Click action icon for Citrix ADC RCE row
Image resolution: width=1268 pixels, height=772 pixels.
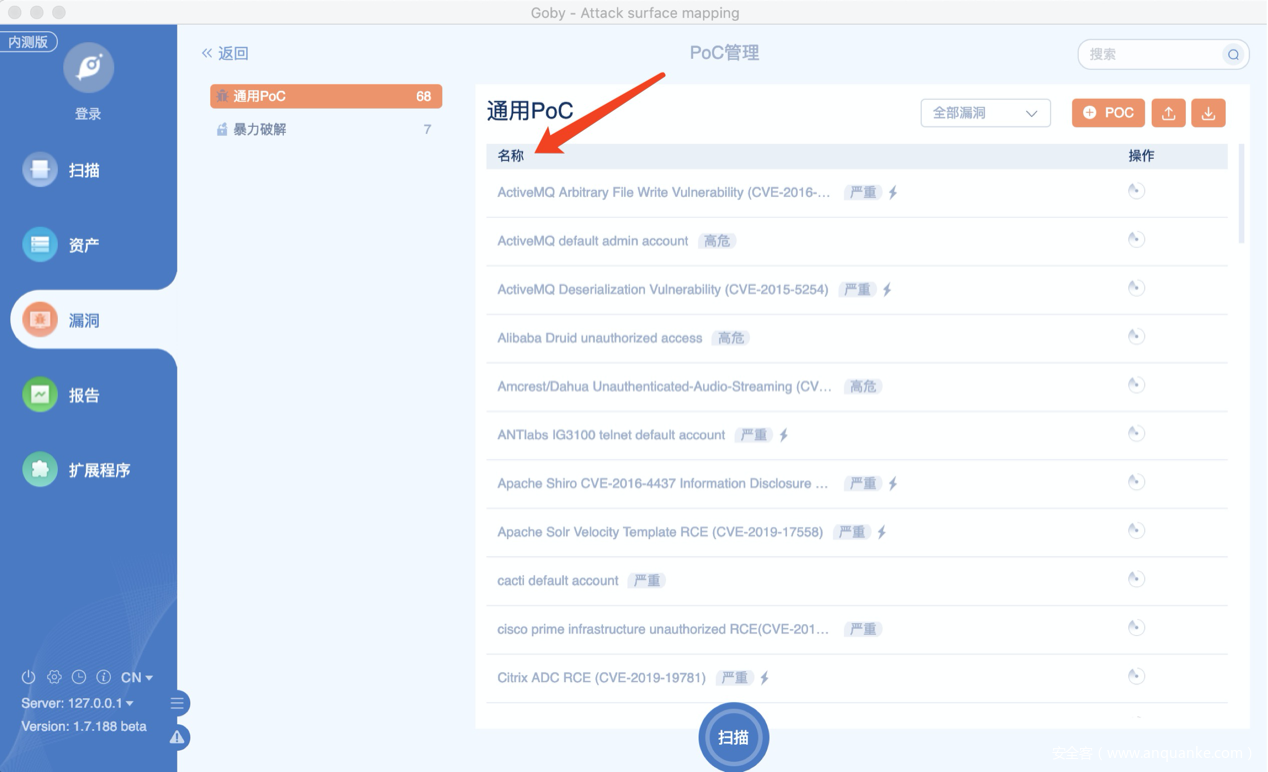1136,676
